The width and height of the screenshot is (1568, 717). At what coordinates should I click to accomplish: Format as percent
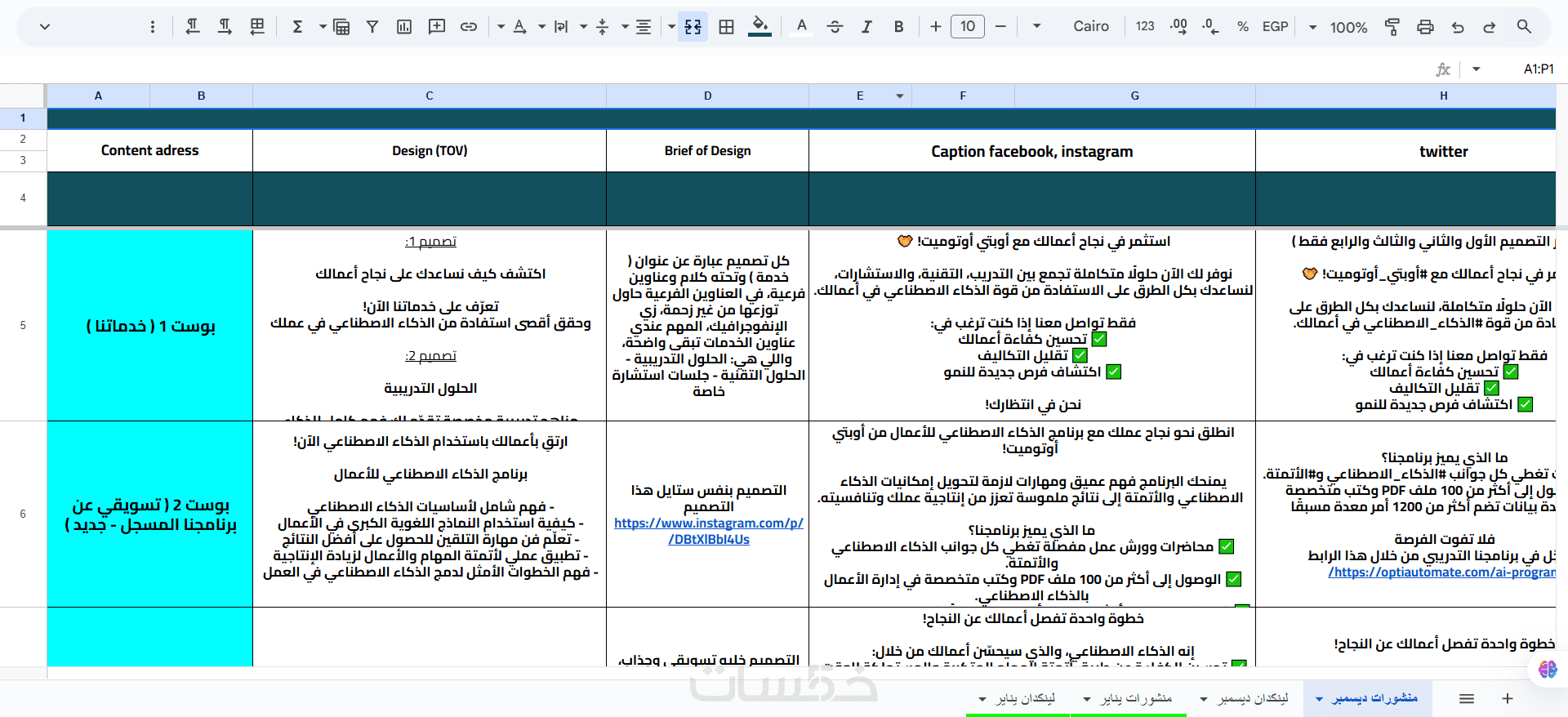1243,27
